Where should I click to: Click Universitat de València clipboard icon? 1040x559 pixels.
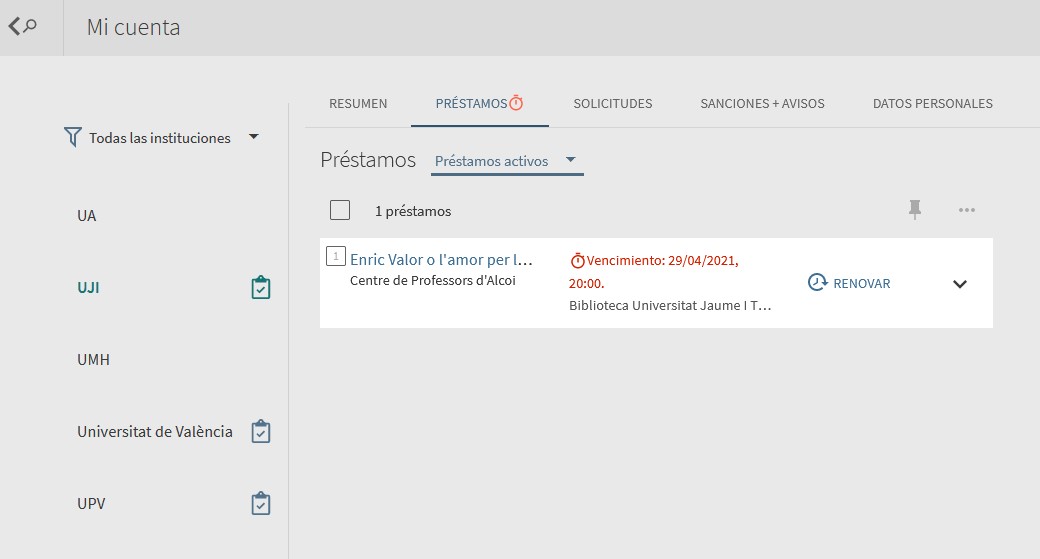261,432
